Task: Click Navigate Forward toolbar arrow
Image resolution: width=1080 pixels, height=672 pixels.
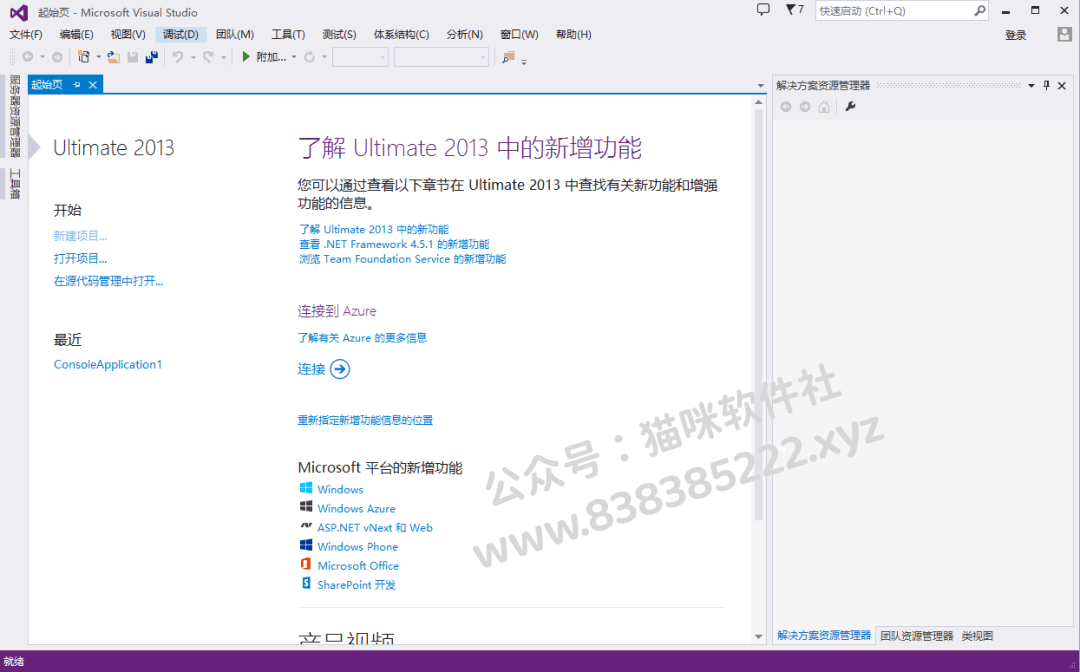Action: pyautogui.click(x=57, y=57)
